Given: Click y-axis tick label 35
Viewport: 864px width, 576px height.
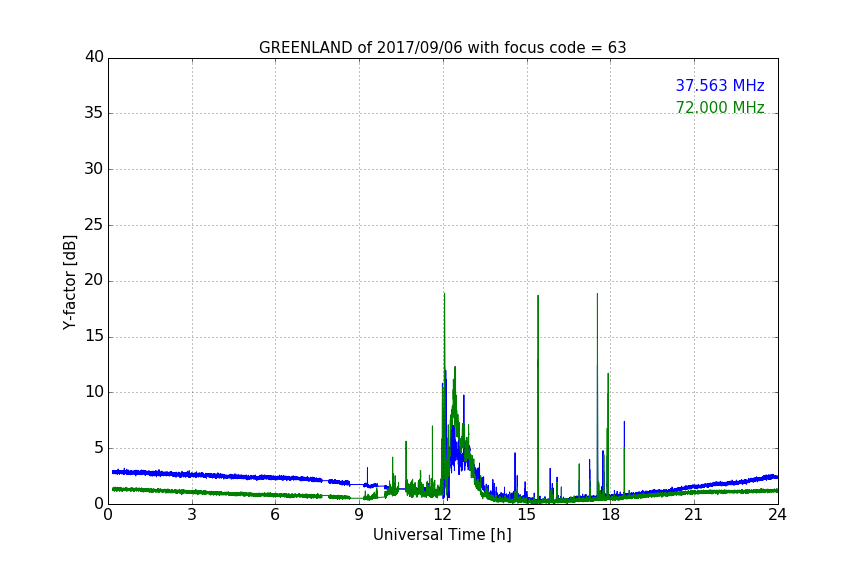Looking at the screenshot, I should click(94, 113).
